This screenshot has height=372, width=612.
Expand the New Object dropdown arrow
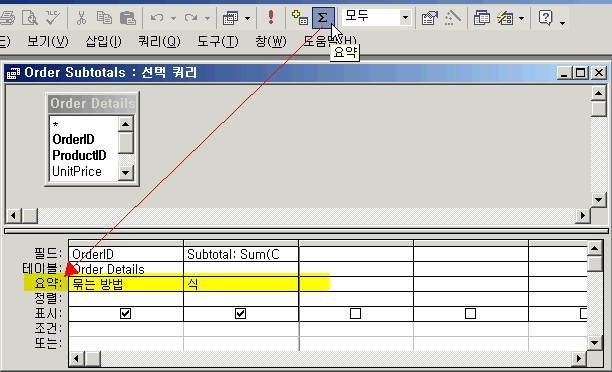click(522, 18)
